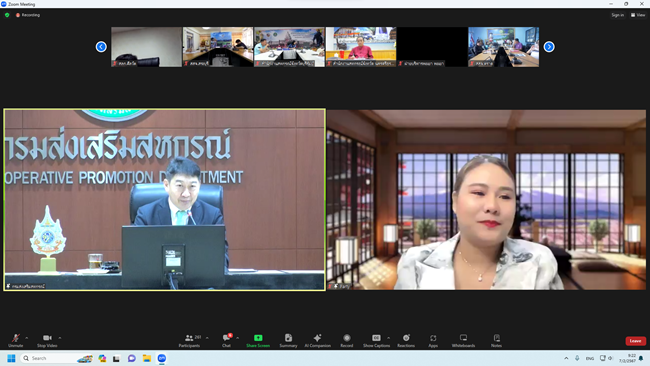
Task: Start Record in toolbar
Action: point(347,340)
